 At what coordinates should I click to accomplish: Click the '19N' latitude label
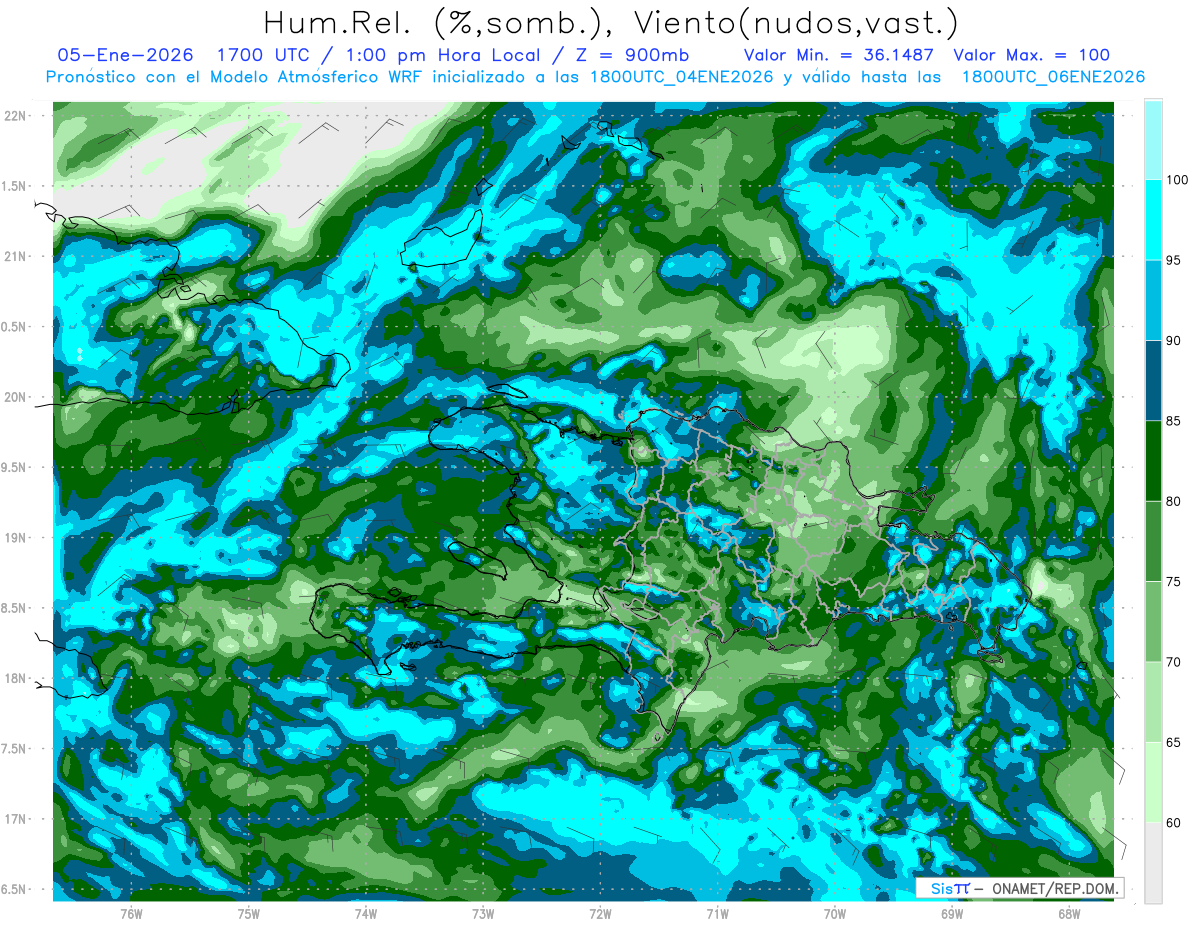pos(16,537)
